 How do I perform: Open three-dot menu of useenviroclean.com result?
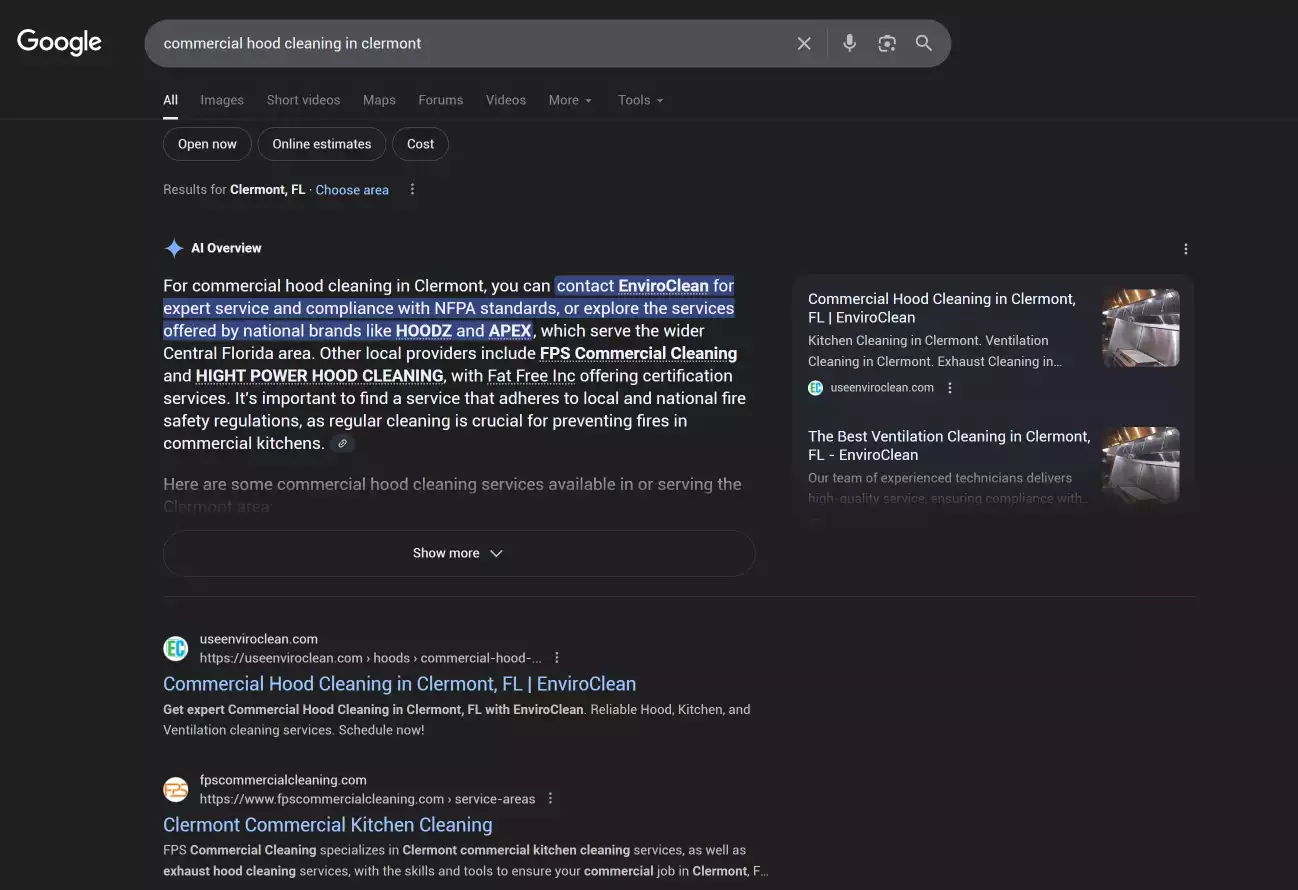coord(557,658)
